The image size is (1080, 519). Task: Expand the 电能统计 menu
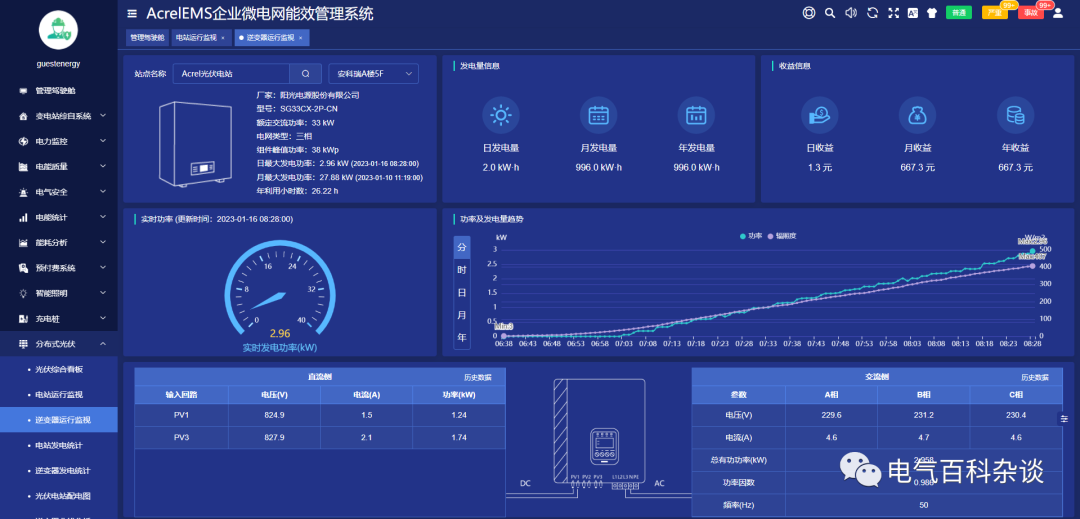[x=59, y=217]
